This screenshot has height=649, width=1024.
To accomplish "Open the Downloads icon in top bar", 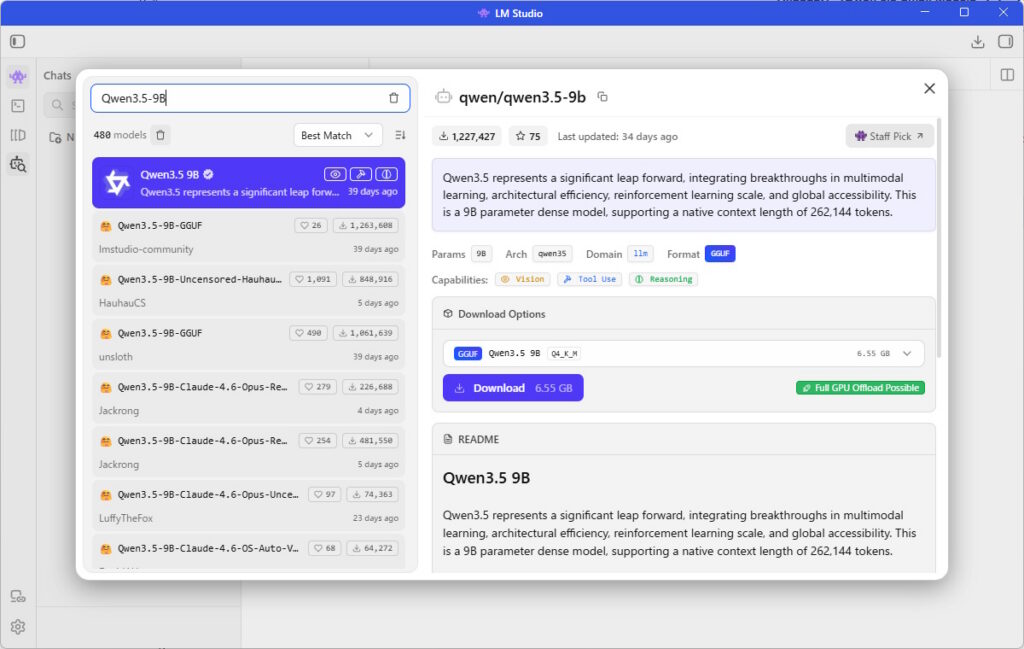I will click(977, 42).
